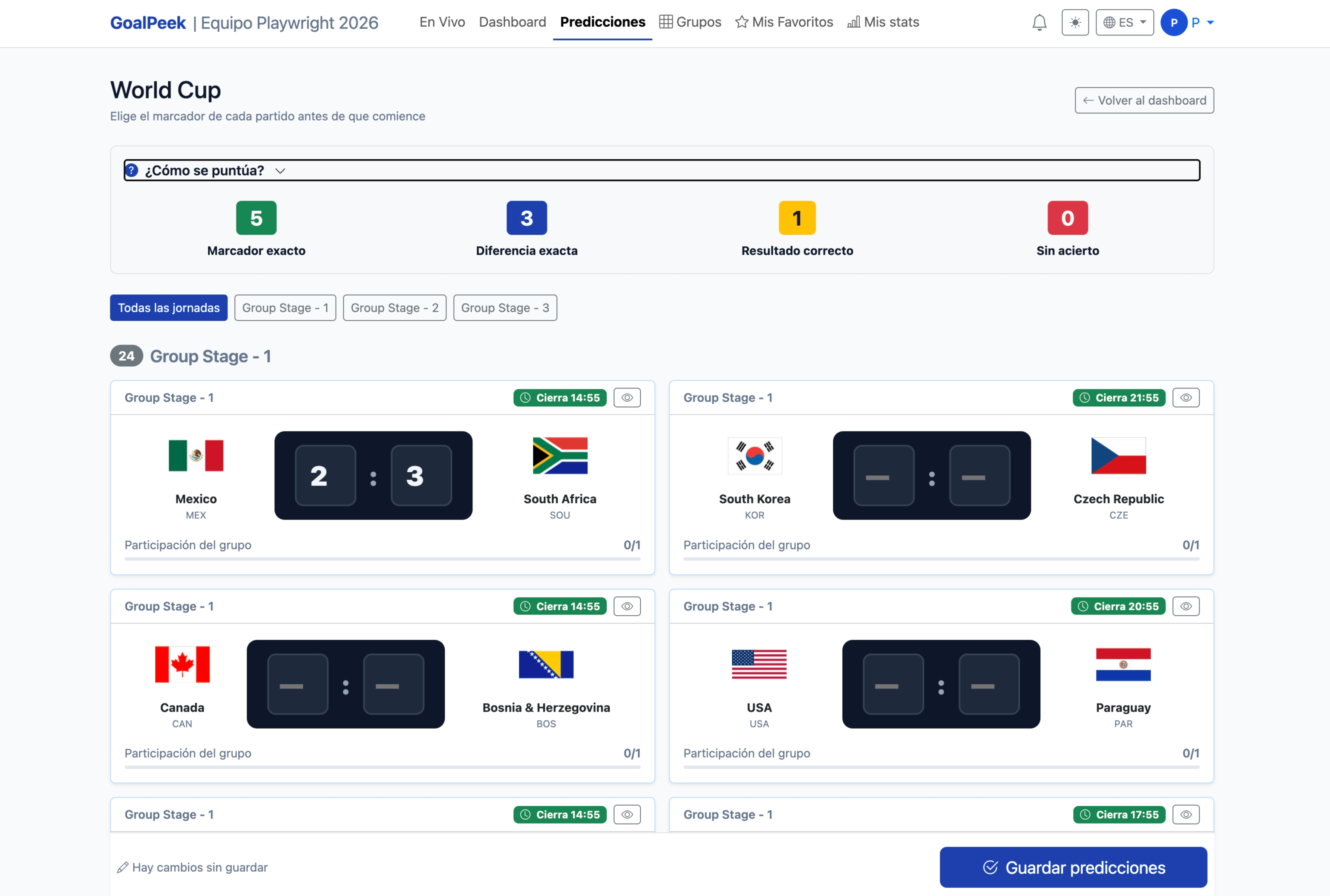Toggle the light/dark theme sun button
This screenshot has height=896, width=1330.
[1074, 23]
